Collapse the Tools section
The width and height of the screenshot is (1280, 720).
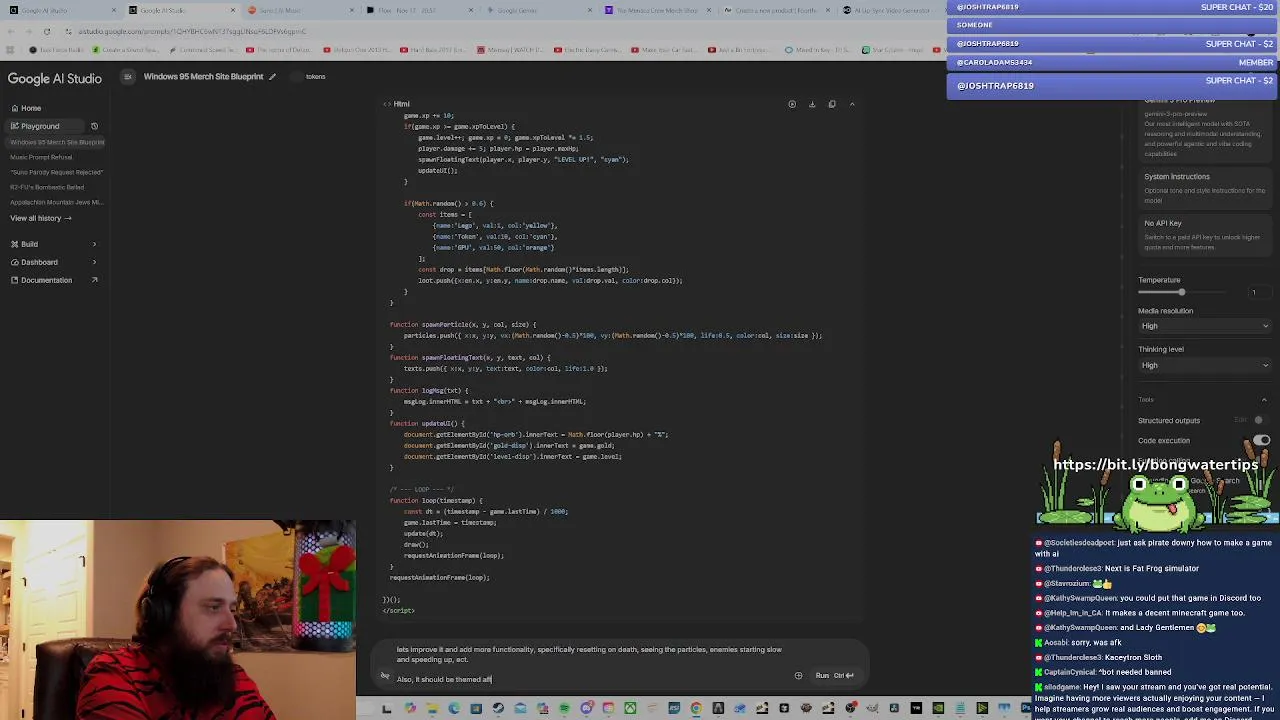pos(1264,400)
